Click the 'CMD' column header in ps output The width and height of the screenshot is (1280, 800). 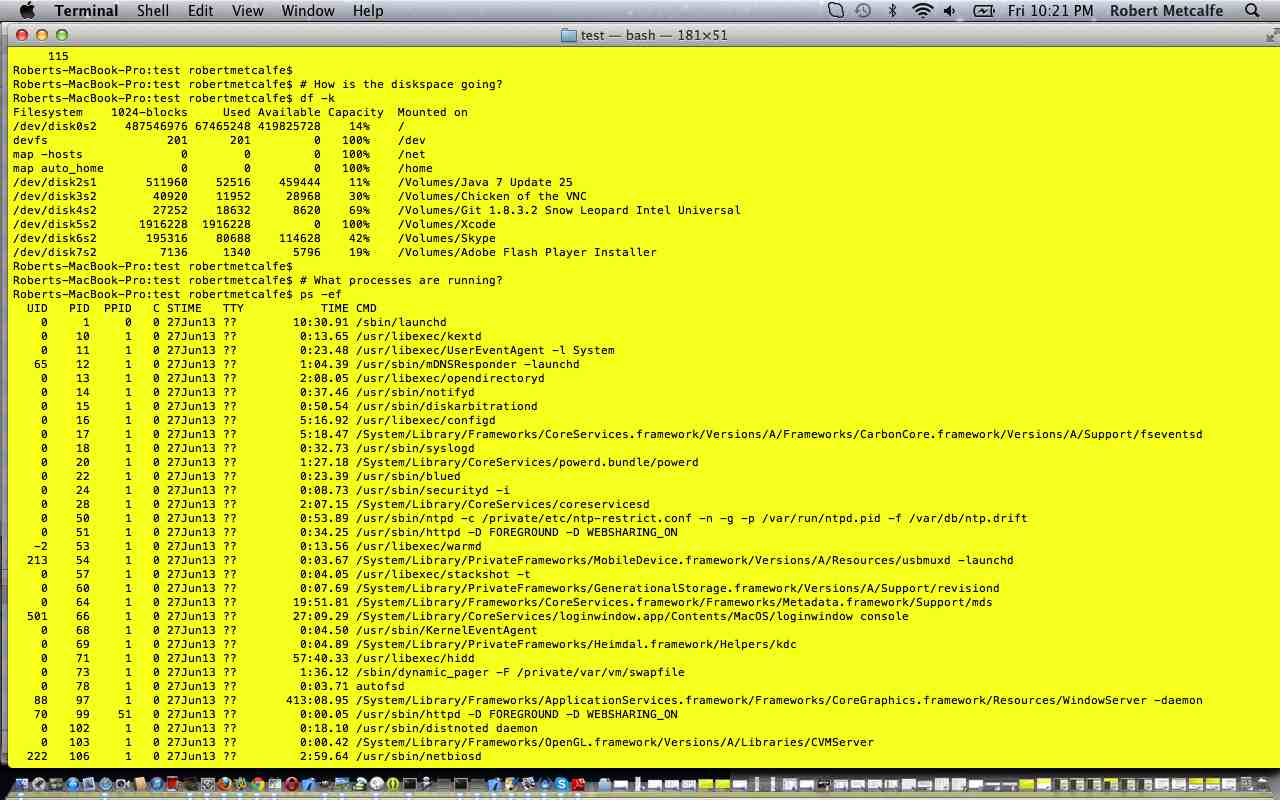(366, 308)
